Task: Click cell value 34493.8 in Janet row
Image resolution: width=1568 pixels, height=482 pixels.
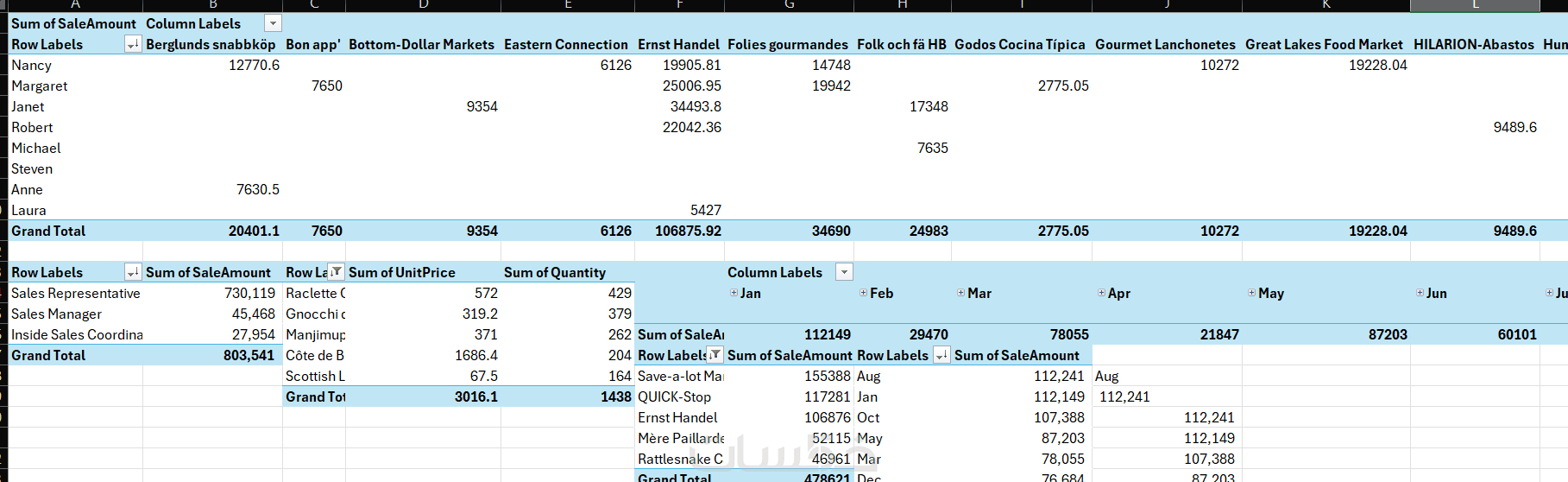Action: tap(696, 106)
